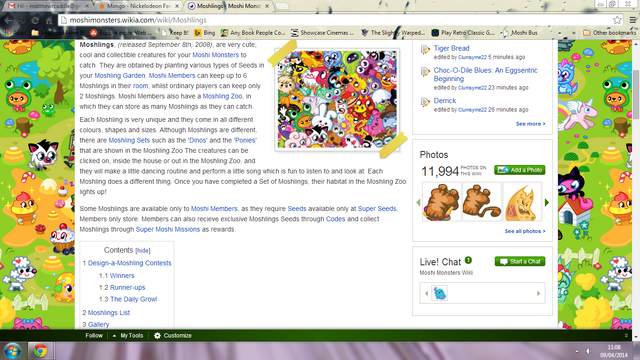640x360 pixels.
Task: Click the browser forward arrow
Action: click(22, 20)
